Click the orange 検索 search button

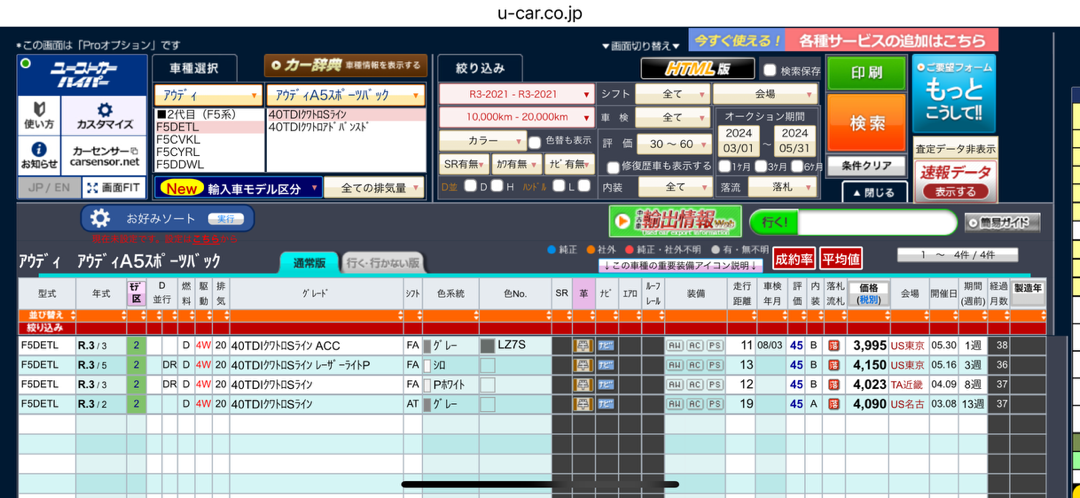(866, 123)
